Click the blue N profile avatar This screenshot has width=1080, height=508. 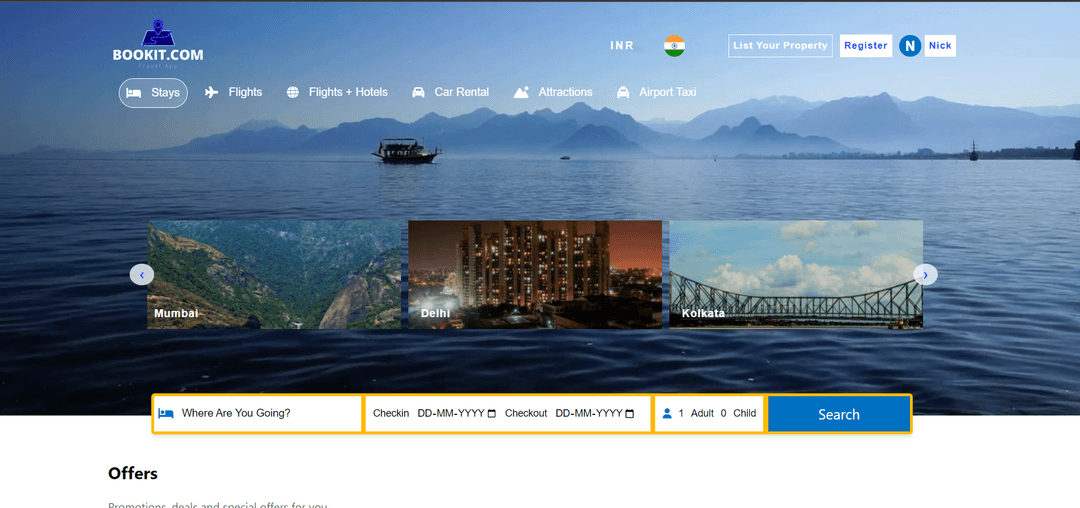tap(909, 46)
